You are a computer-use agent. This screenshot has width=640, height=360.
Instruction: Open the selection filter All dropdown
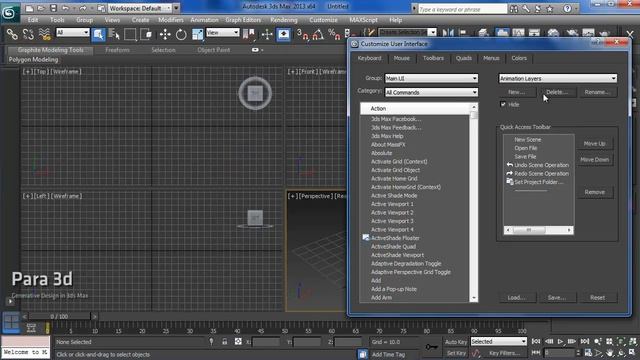point(73,32)
